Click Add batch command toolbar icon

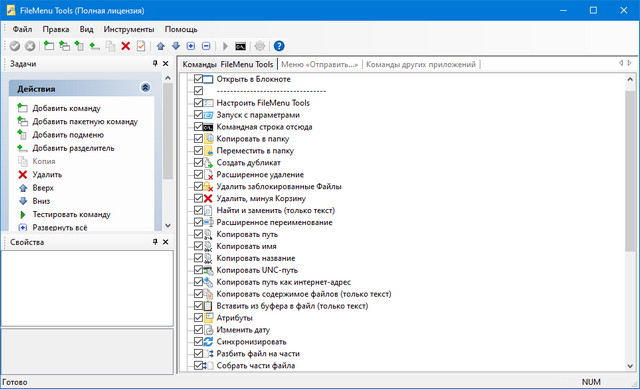(x=64, y=46)
